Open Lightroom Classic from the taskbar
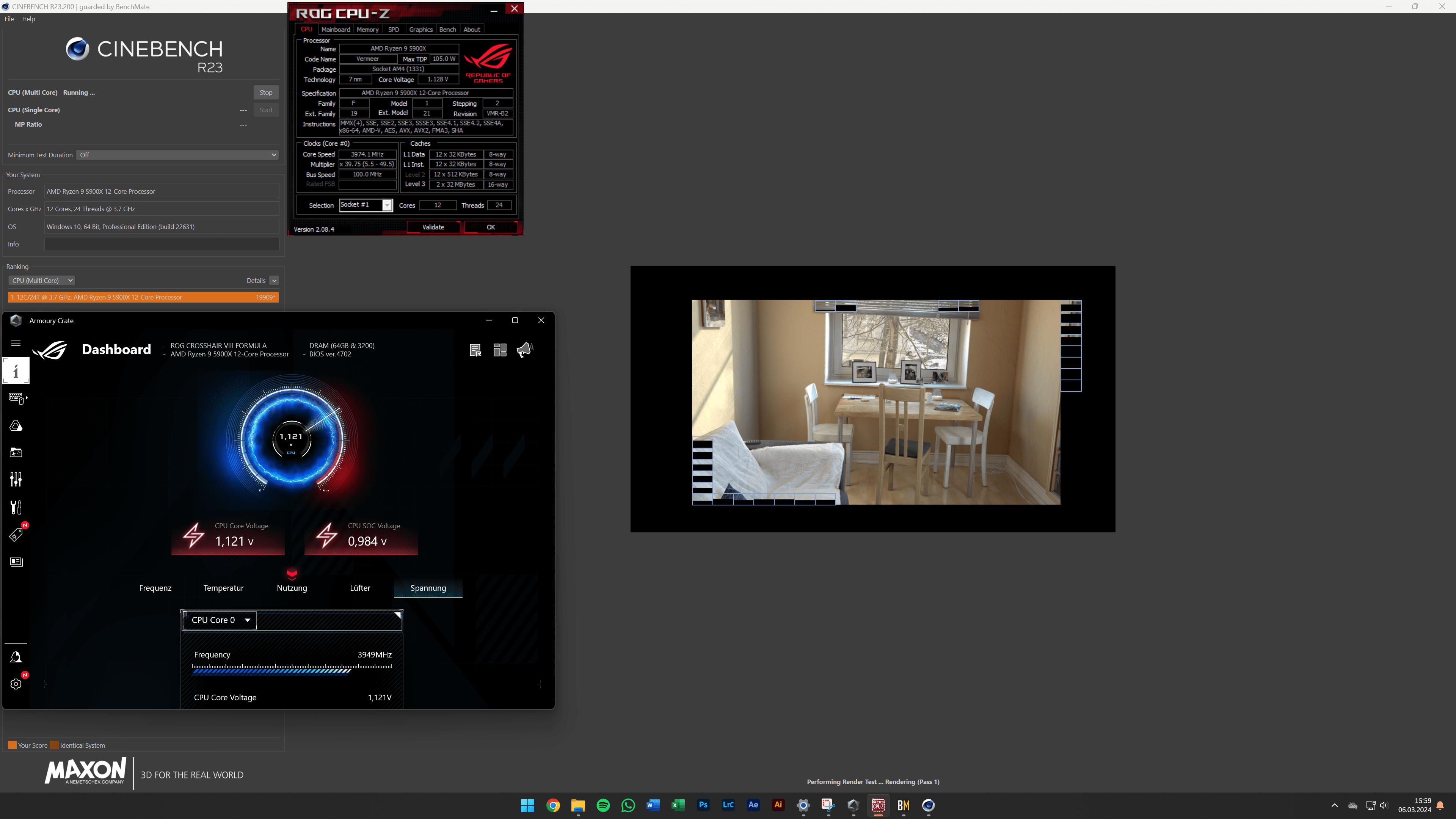The width and height of the screenshot is (1456, 819). click(x=728, y=805)
